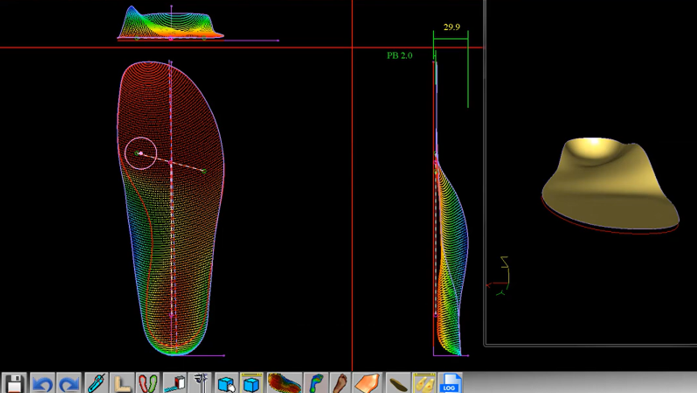
Task: Choose the red and green foot outlines icon
Action: 148,383
